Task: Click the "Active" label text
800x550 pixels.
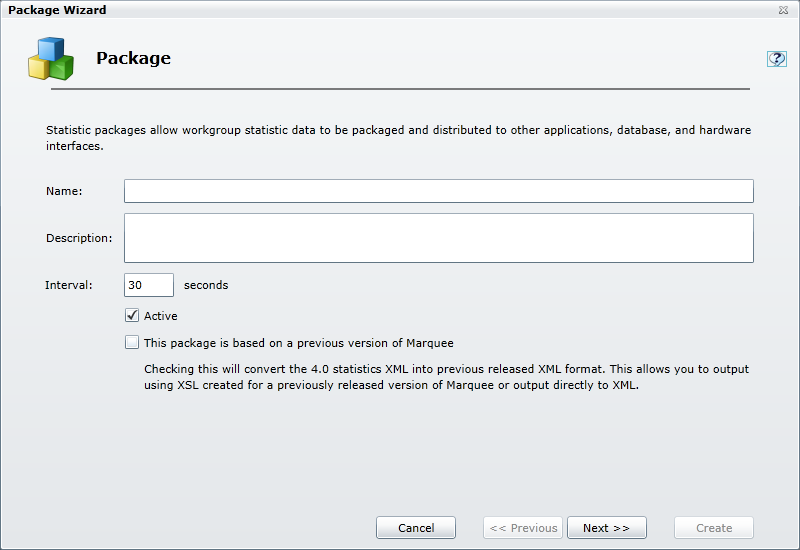Action: pyautogui.click(x=161, y=316)
